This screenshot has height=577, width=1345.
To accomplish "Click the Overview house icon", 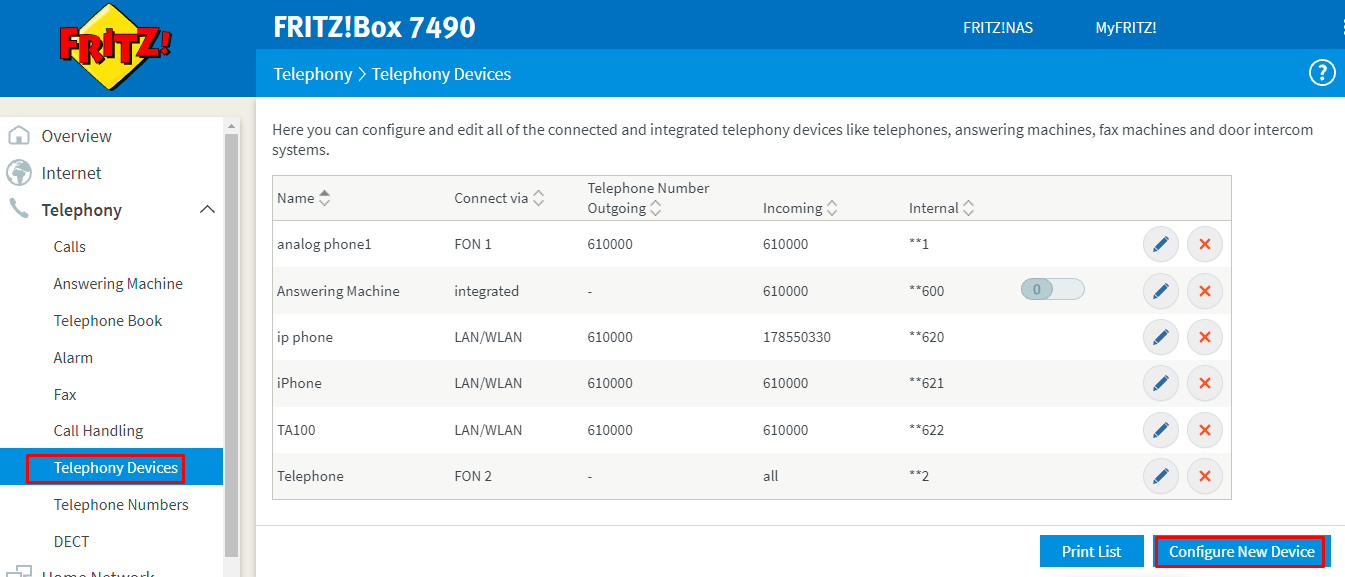I will [x=19, y=136].
